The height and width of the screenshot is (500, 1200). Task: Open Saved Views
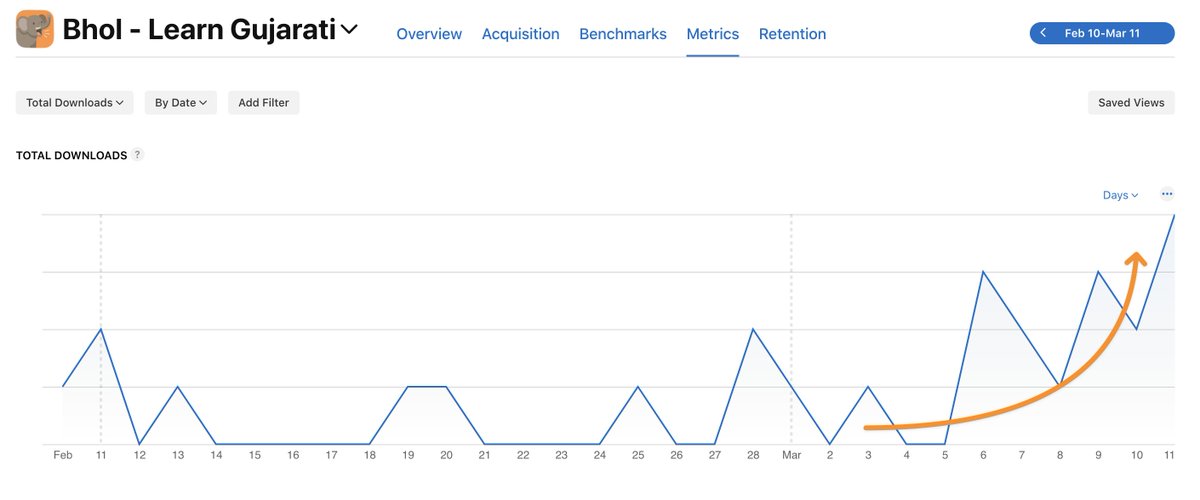coord(1131,102)
